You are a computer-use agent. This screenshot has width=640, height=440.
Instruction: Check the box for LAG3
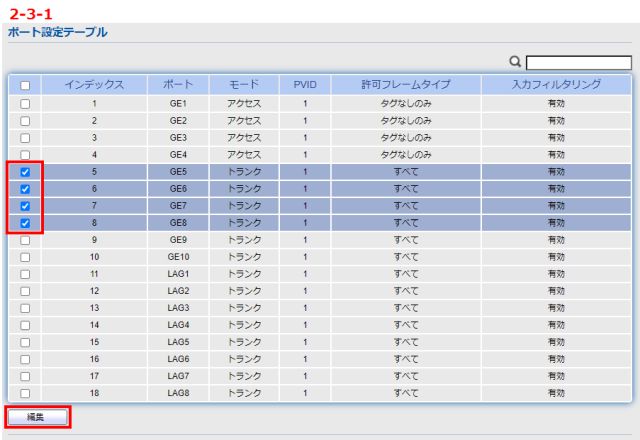[x=25, y=308]
